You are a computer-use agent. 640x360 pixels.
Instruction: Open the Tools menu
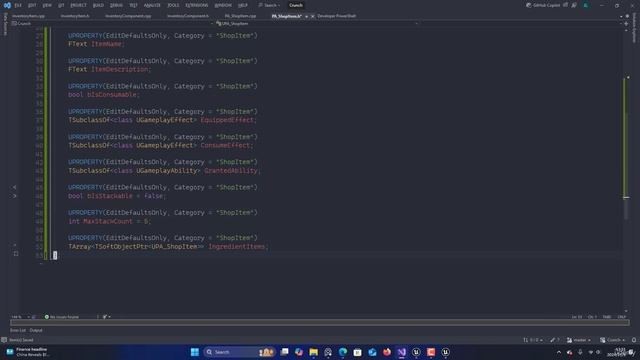(x=173, y=5)
